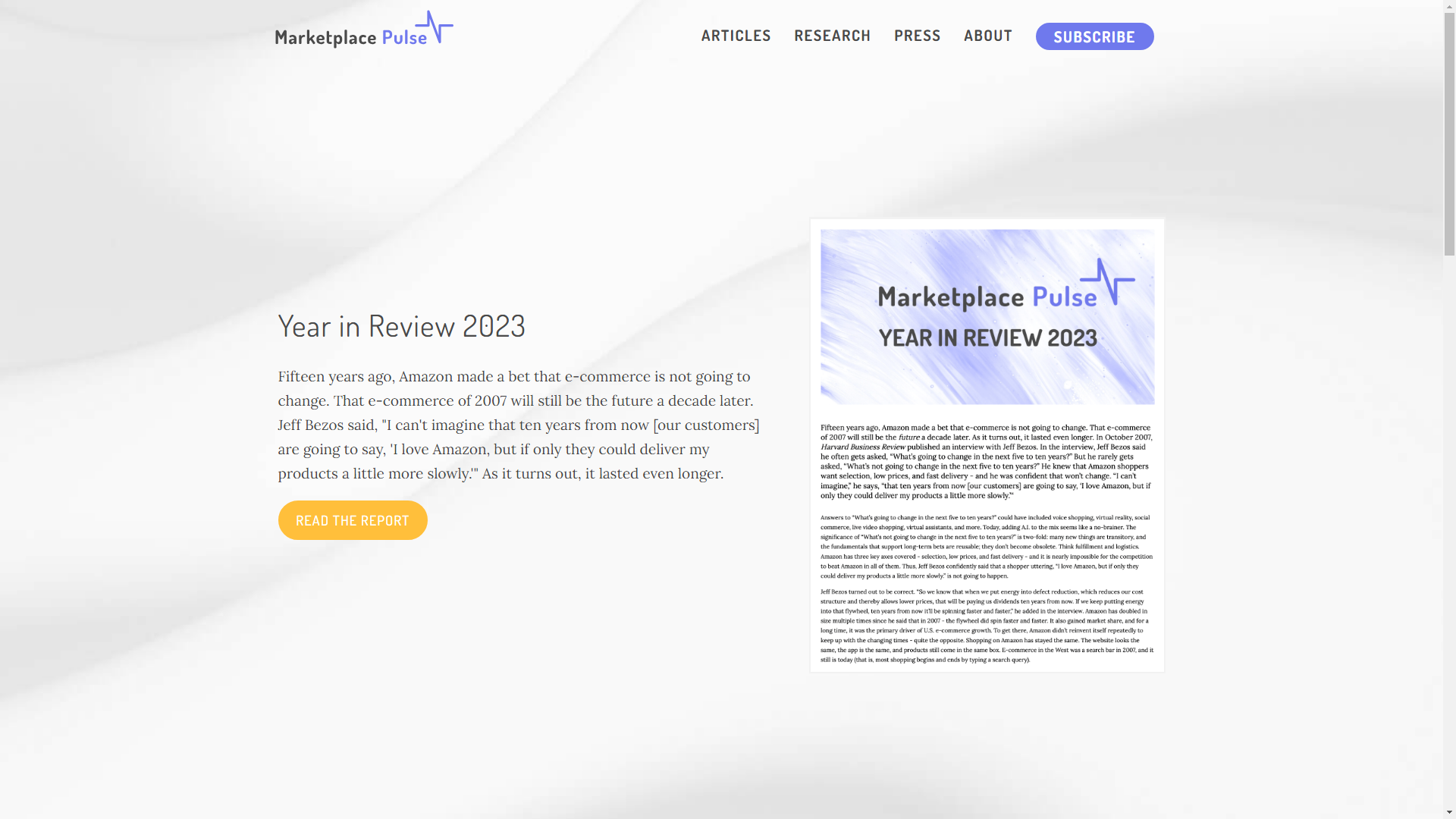
Task: Click the yellow READ THE REPORT button
Action: [353, 520]
